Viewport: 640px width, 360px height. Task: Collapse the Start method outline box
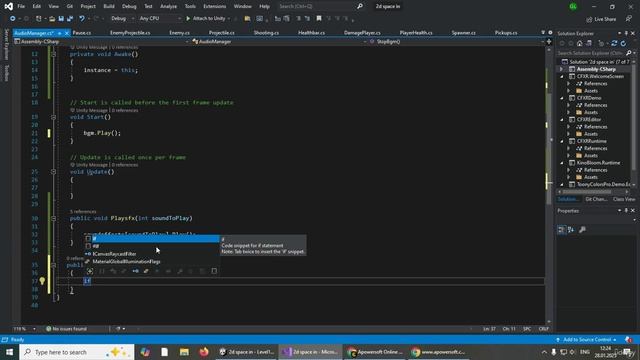[53, 117]
